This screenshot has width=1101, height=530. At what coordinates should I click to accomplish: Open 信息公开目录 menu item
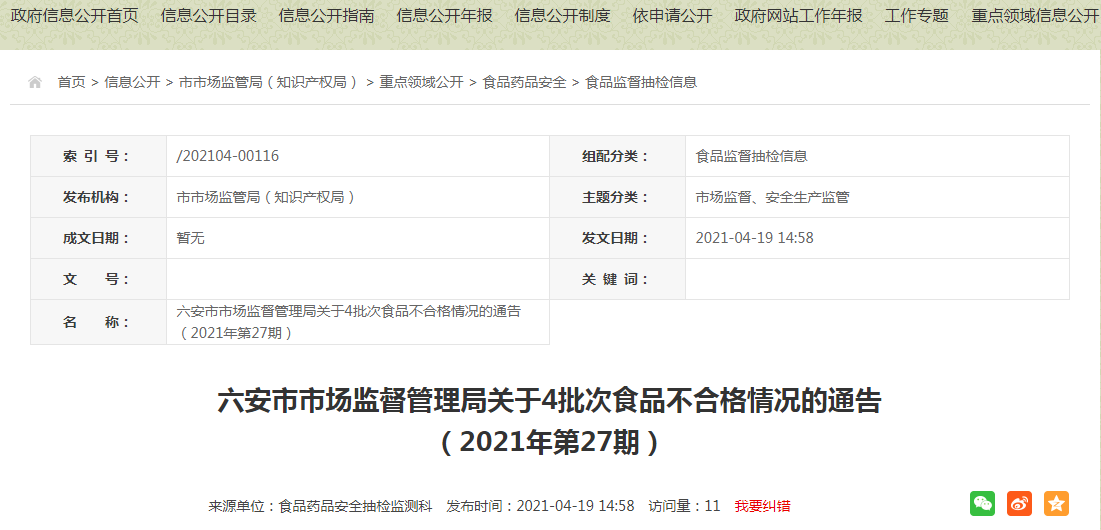pos(209,15)
